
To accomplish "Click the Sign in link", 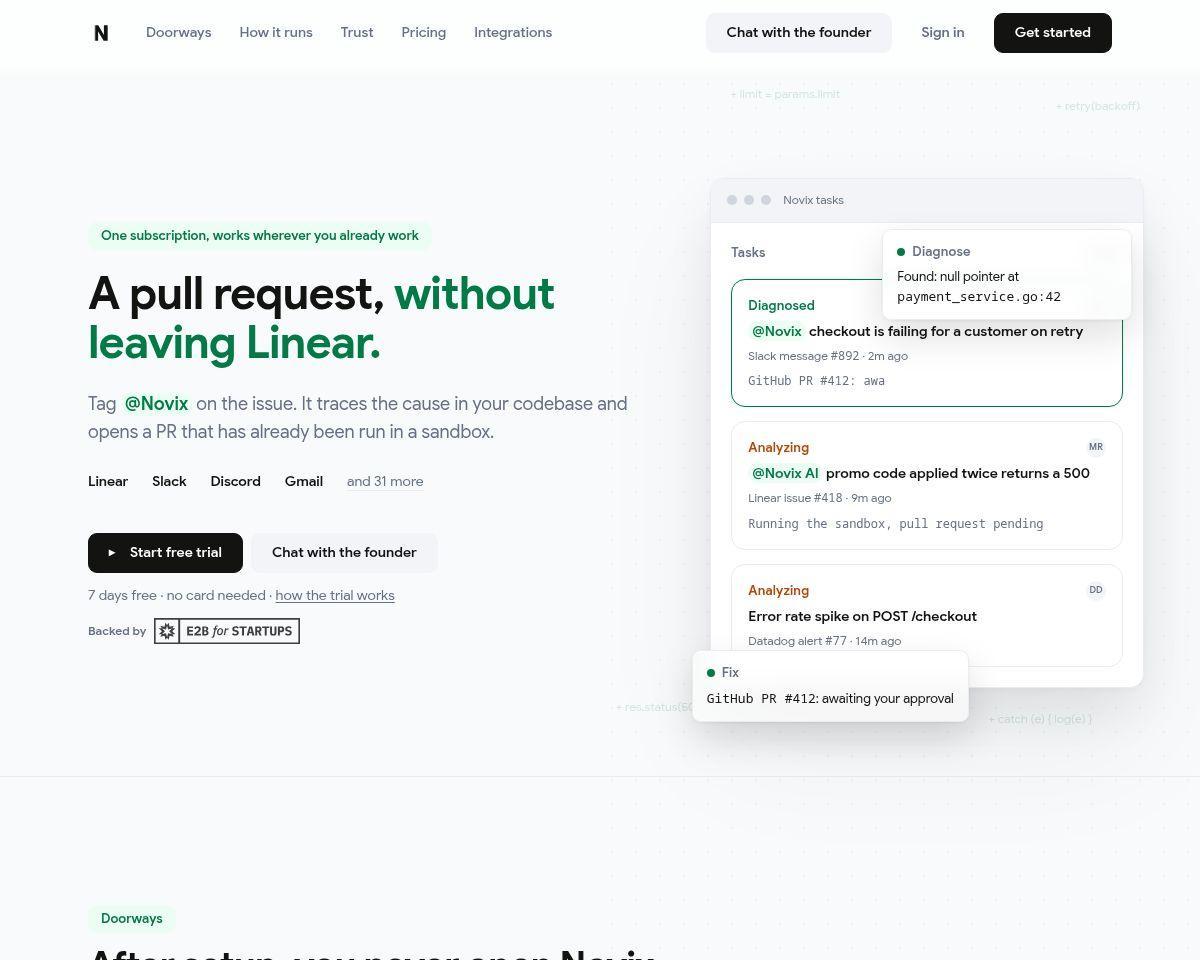I will tap(943, 32).
